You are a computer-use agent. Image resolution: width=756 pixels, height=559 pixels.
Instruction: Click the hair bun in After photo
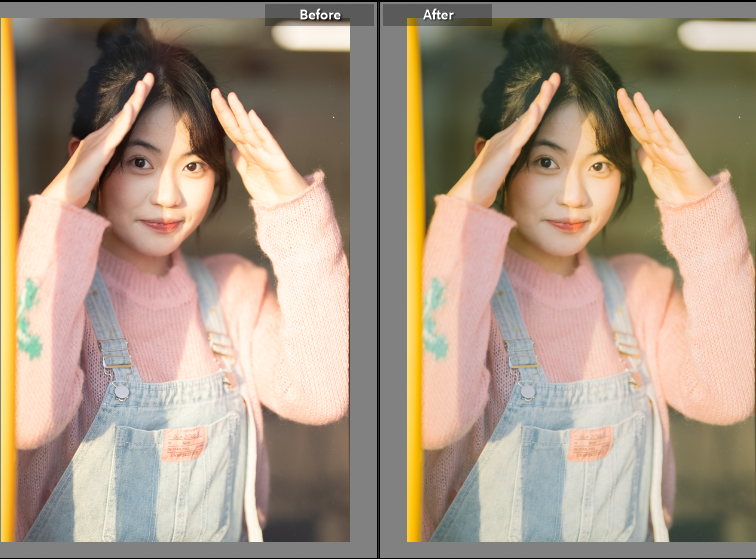pyautogui.click(x=529, y=36)
